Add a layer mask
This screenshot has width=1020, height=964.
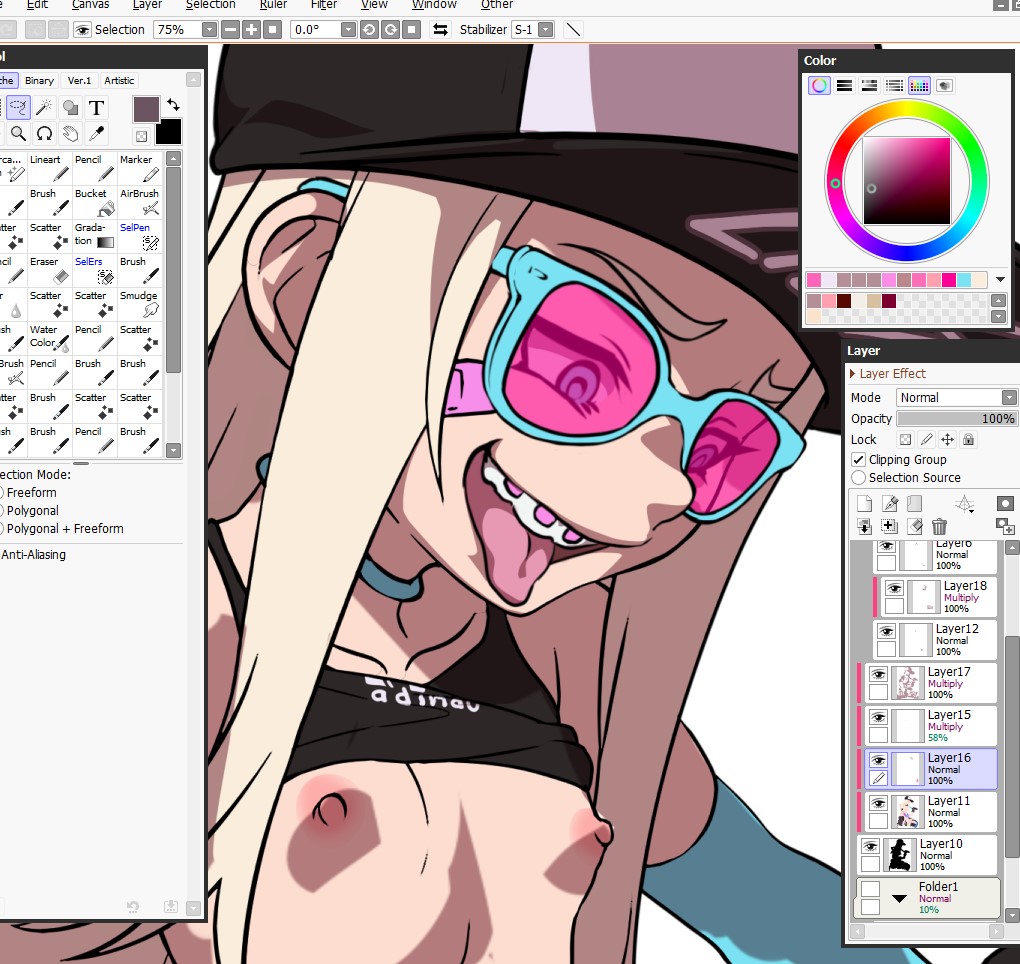click(x=1004, y=503)
